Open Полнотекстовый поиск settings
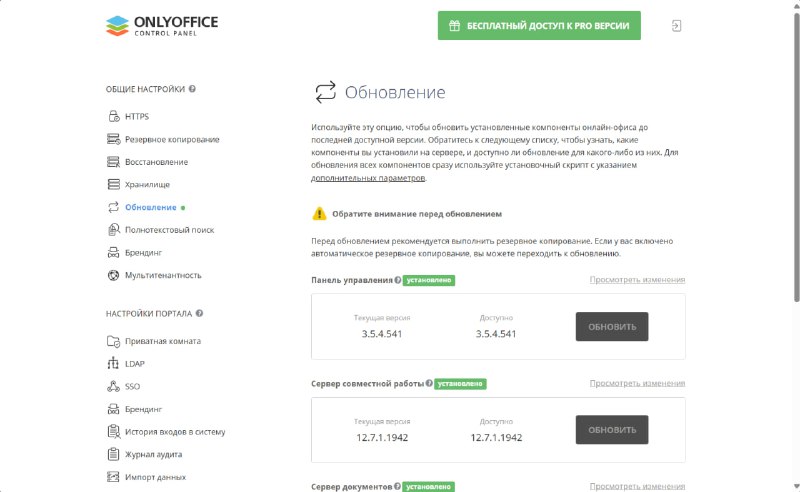 [x=169, y=230]
